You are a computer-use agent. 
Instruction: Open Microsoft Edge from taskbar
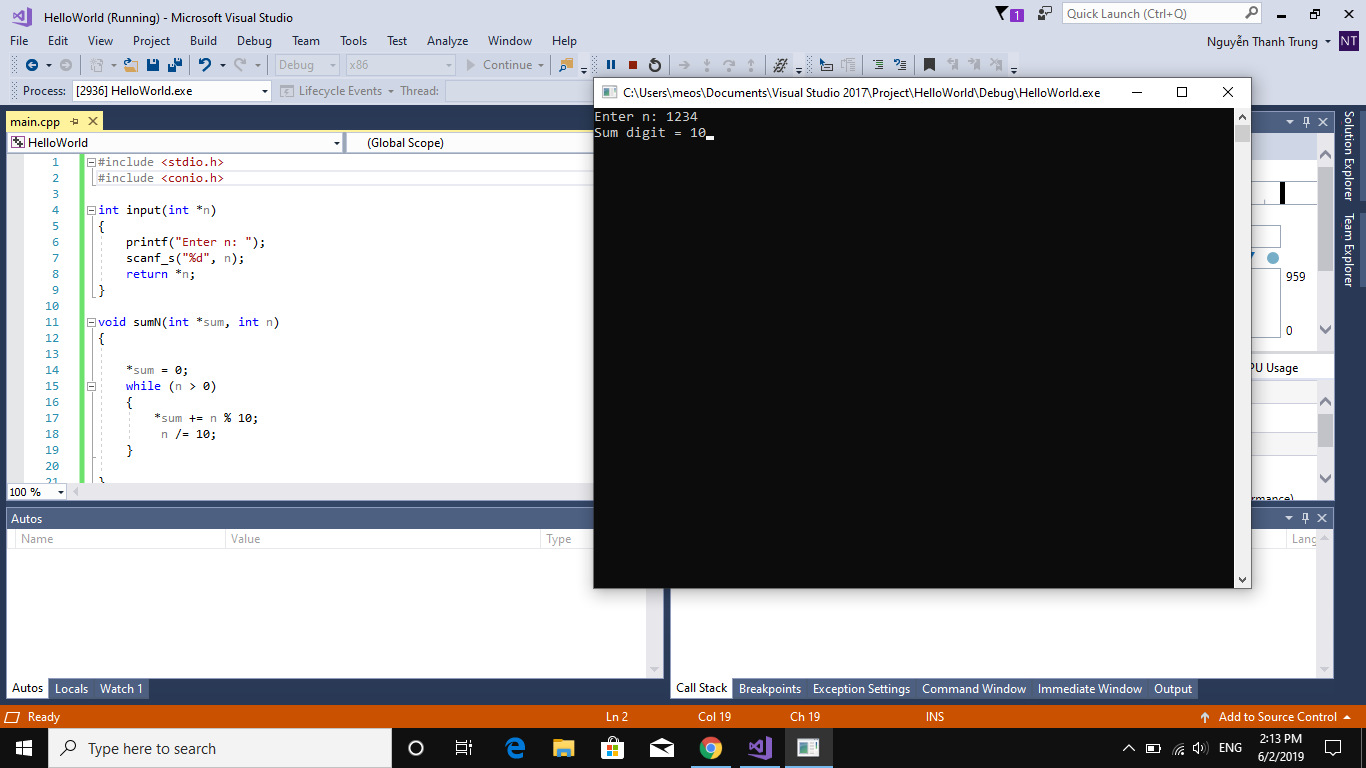(515, 748)
